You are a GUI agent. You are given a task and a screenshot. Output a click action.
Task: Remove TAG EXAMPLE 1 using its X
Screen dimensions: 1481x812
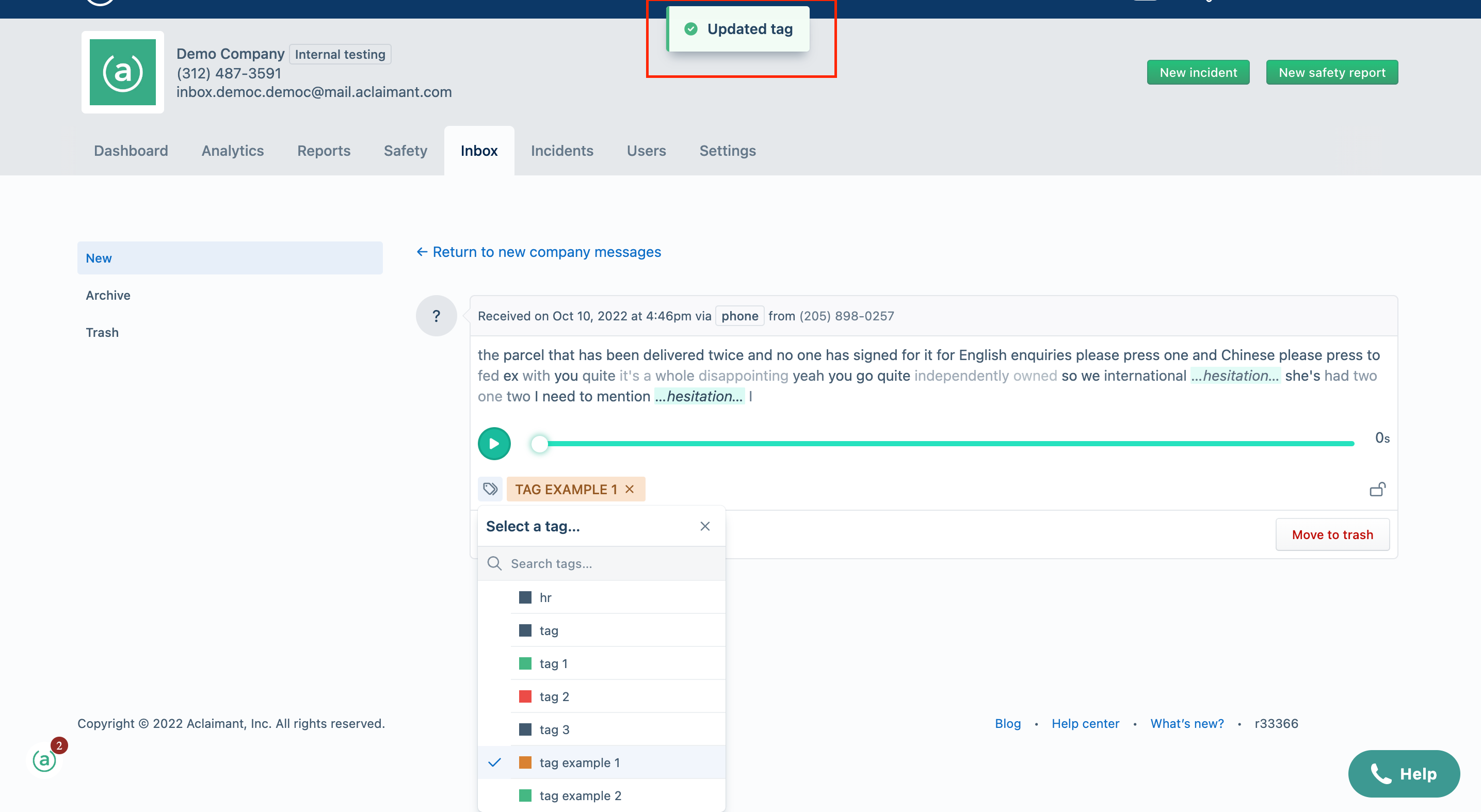coord(630,489)
